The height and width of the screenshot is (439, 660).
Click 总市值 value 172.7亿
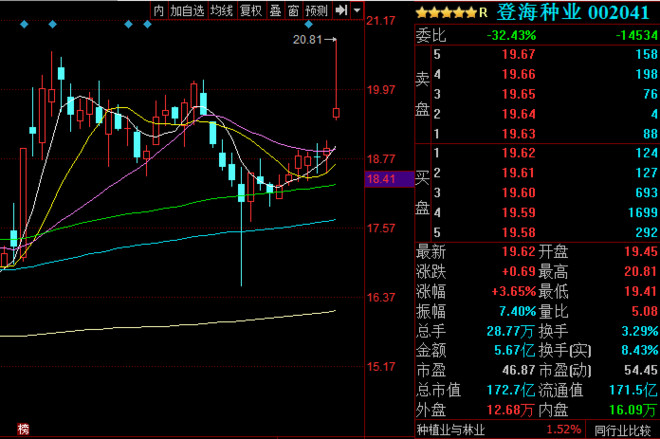[x=511, y=390]
